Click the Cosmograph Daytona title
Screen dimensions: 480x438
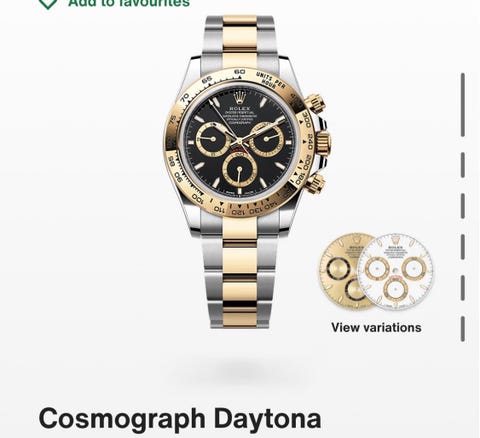tap(180, 419)
